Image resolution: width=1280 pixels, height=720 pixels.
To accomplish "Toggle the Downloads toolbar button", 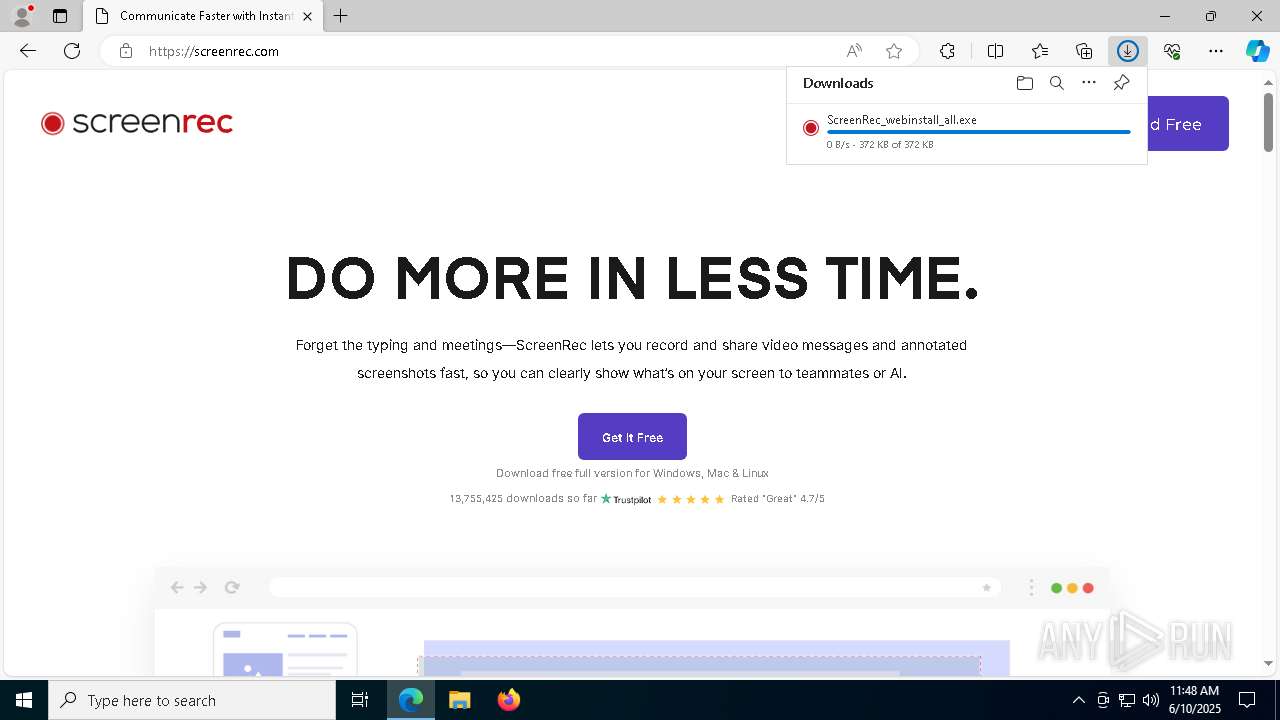I will click(1128, 51).
